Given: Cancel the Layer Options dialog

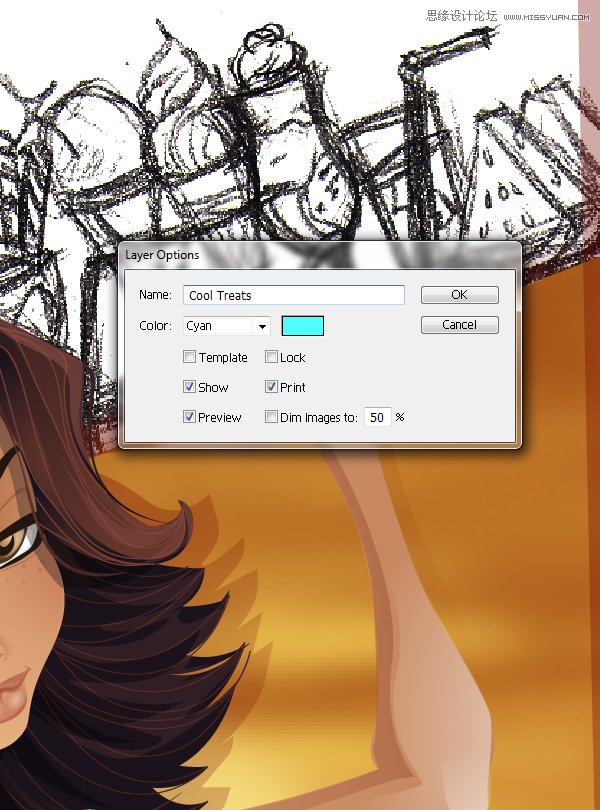Looking at the screenshot, I should (x=459, y=325).
